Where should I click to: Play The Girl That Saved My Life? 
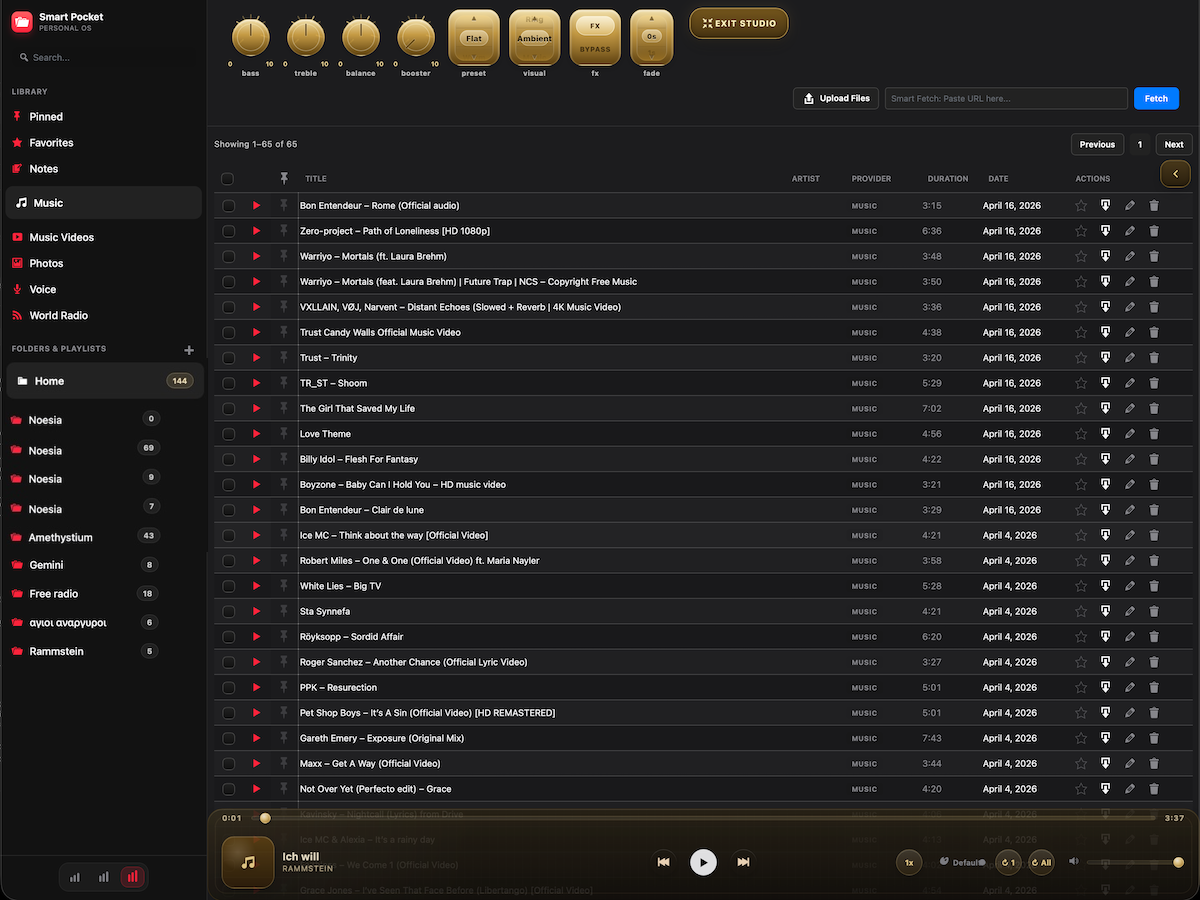click(x=257, y=408)
